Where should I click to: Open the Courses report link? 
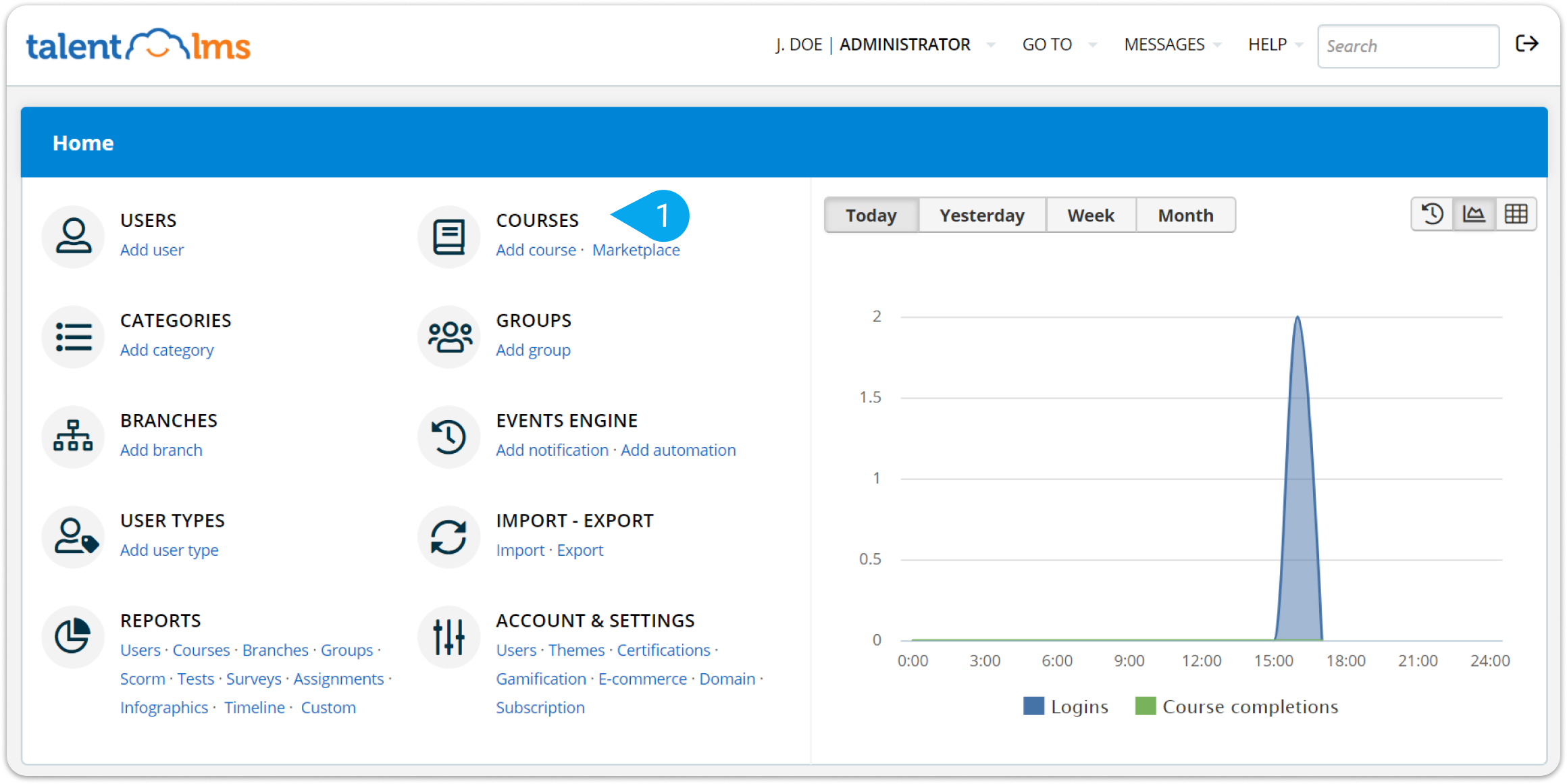[x=201, y=650]
